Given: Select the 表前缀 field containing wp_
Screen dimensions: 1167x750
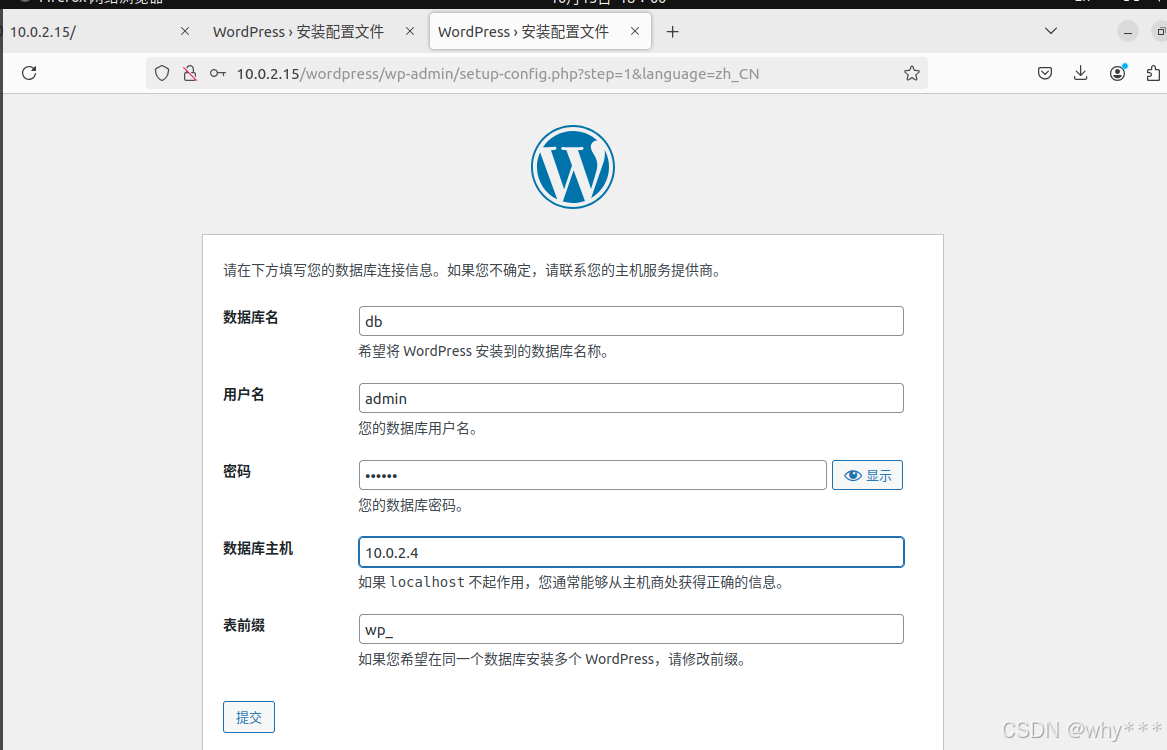Looking at the screenshot, I should (631, 628).
